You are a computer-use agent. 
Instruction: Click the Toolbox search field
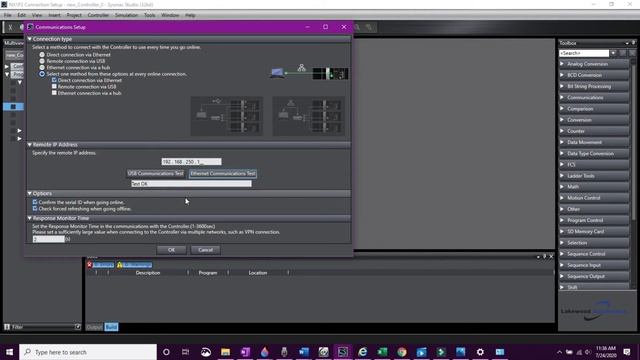pos(584,53)
